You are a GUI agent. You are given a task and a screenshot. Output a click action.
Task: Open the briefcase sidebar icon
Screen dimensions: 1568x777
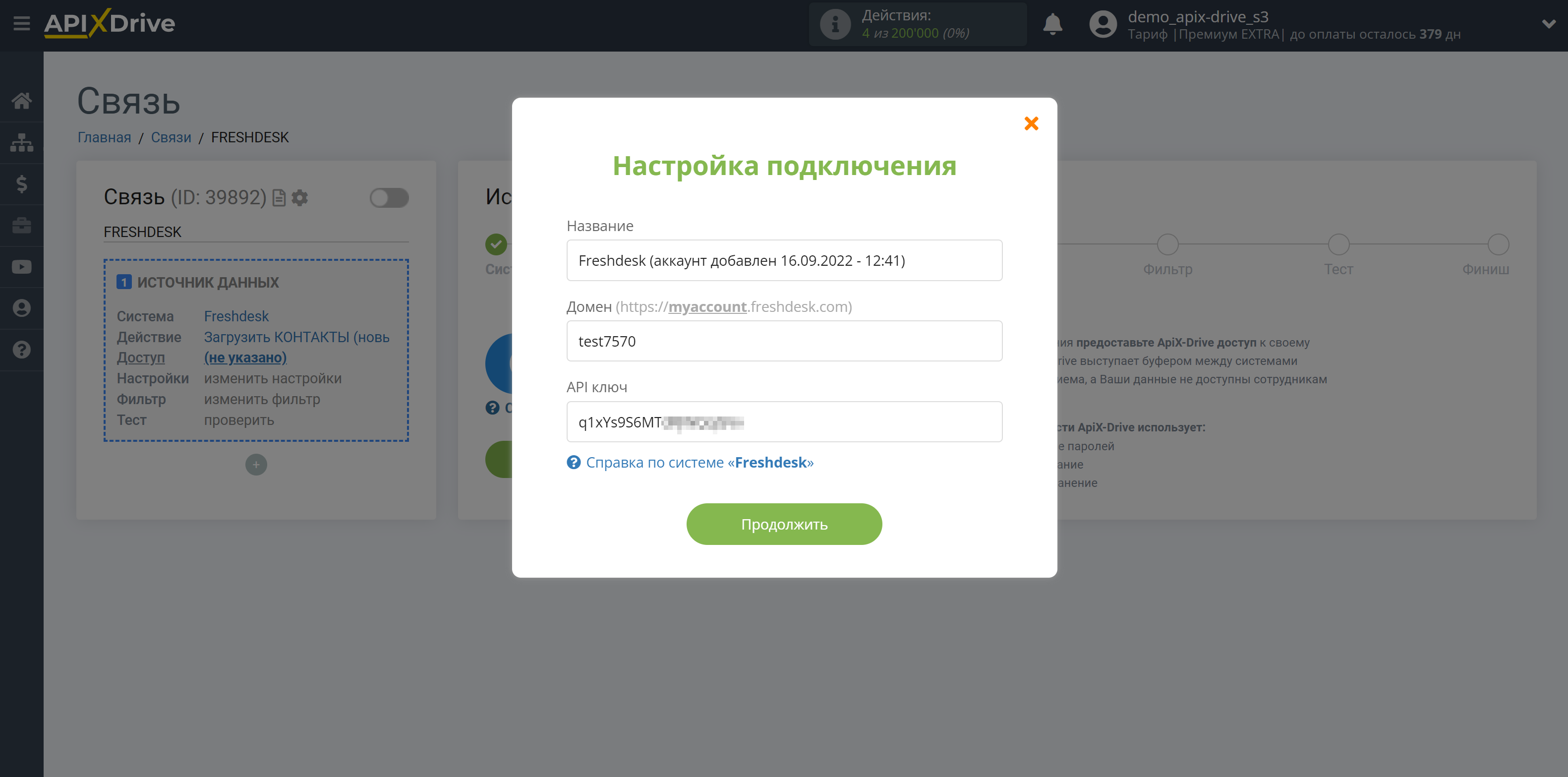[x=22, y=225]
